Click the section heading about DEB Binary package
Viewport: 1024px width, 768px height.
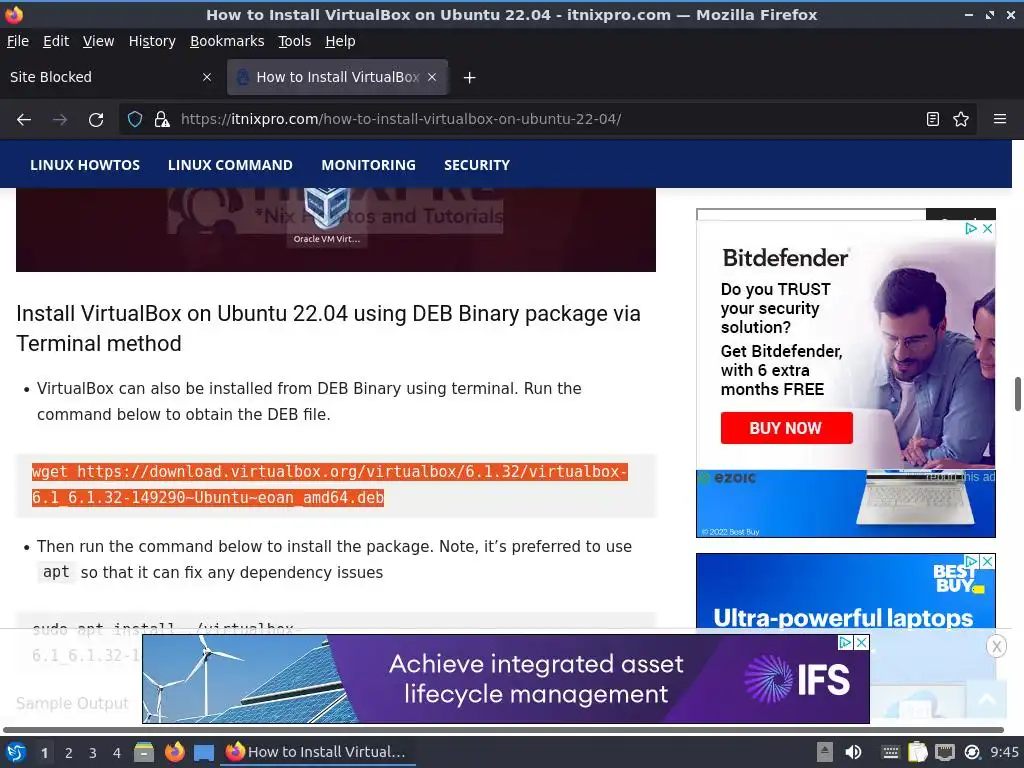click(328, 328)
